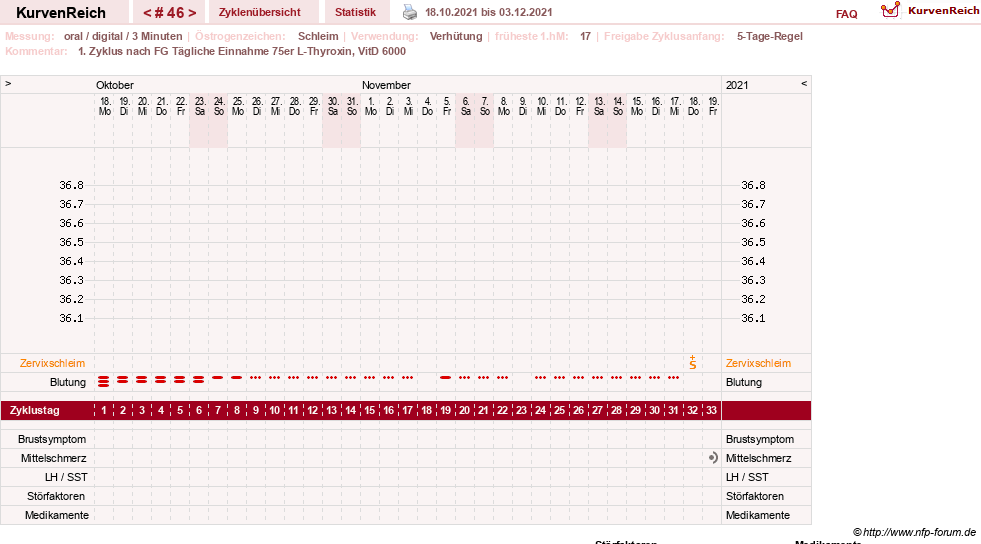Viewport: 981px width, 544px height.
Task: Select cycle day 23 in the red Zyklustag bar
Action: [521, 410]
